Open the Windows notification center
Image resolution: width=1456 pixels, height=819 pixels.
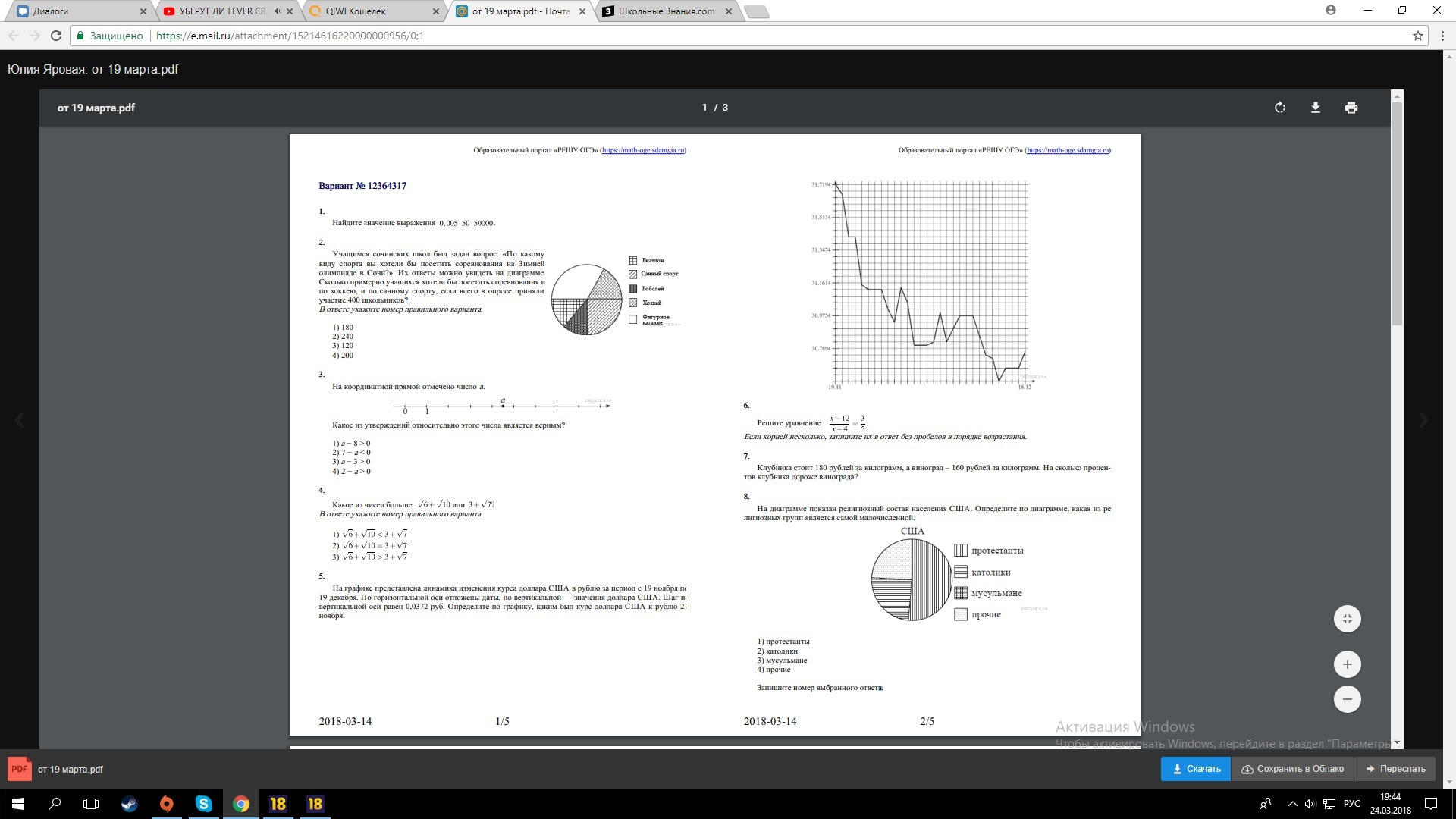tap(1431, 804)
